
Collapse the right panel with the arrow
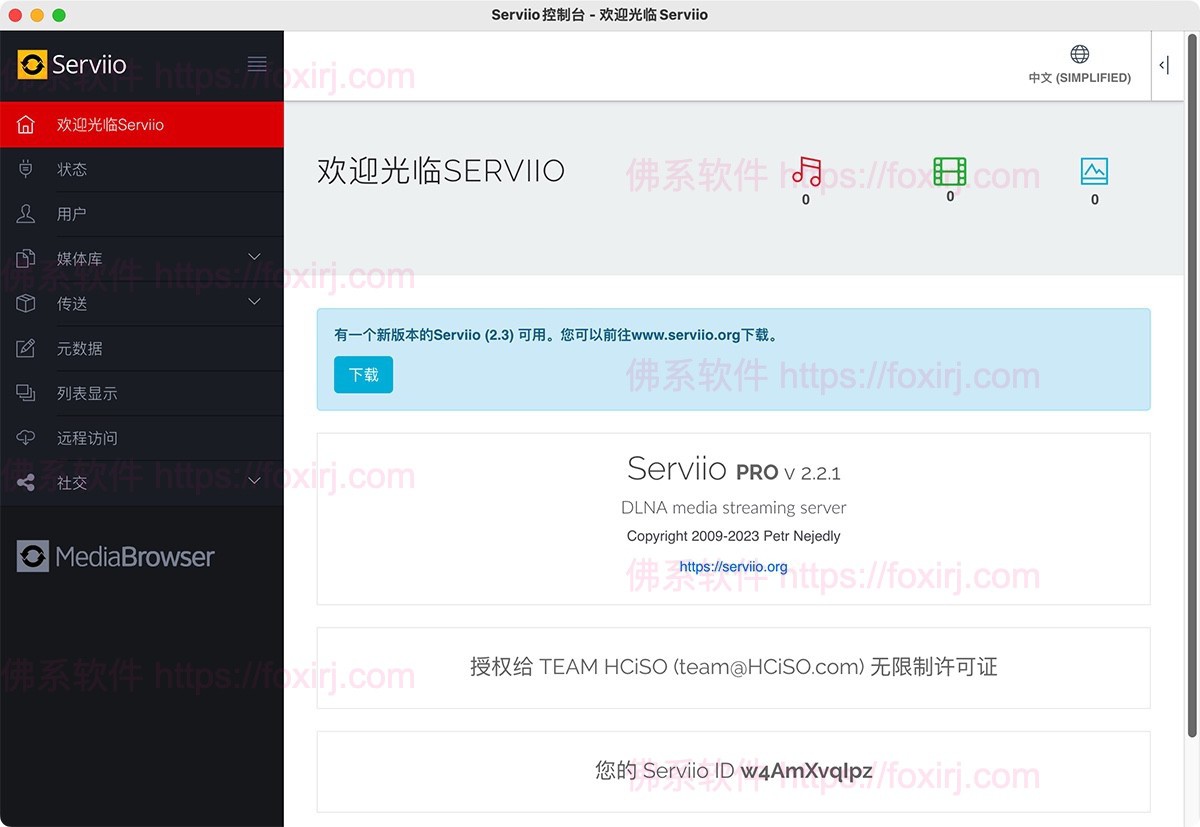(x=1163, y=64)
